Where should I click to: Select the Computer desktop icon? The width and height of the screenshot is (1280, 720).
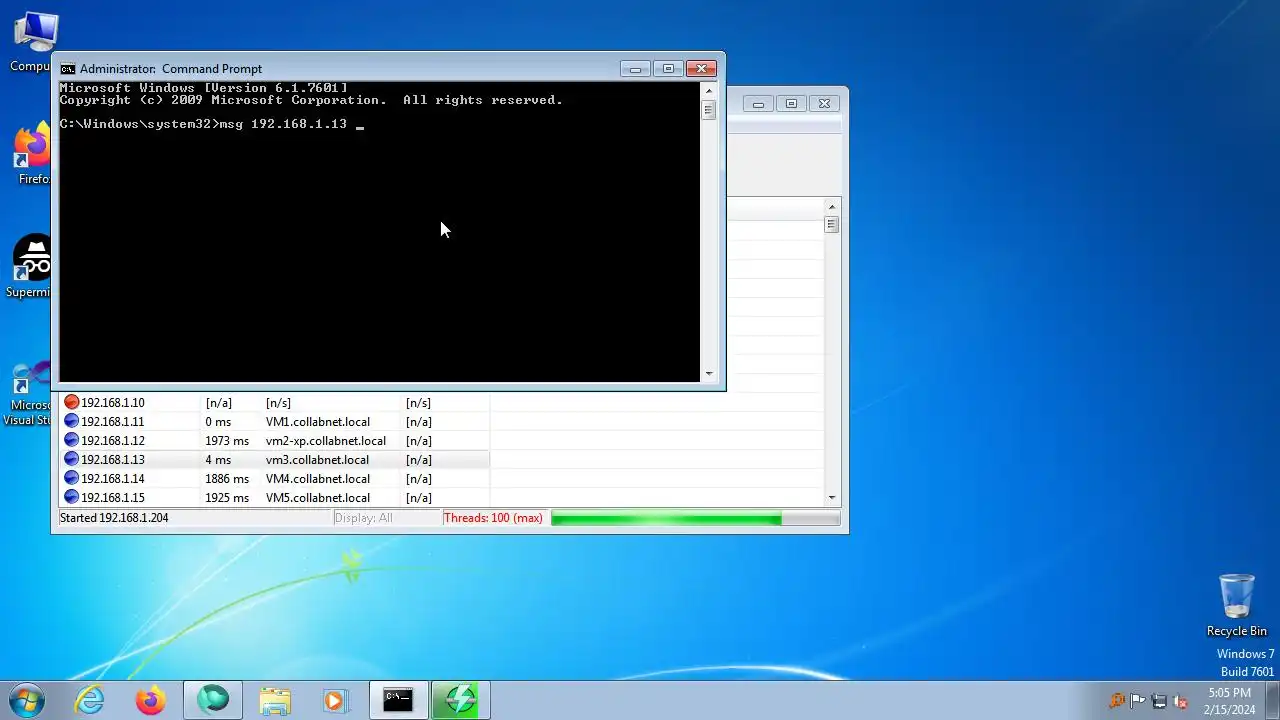pyautogui.click(x=32, y=42)
